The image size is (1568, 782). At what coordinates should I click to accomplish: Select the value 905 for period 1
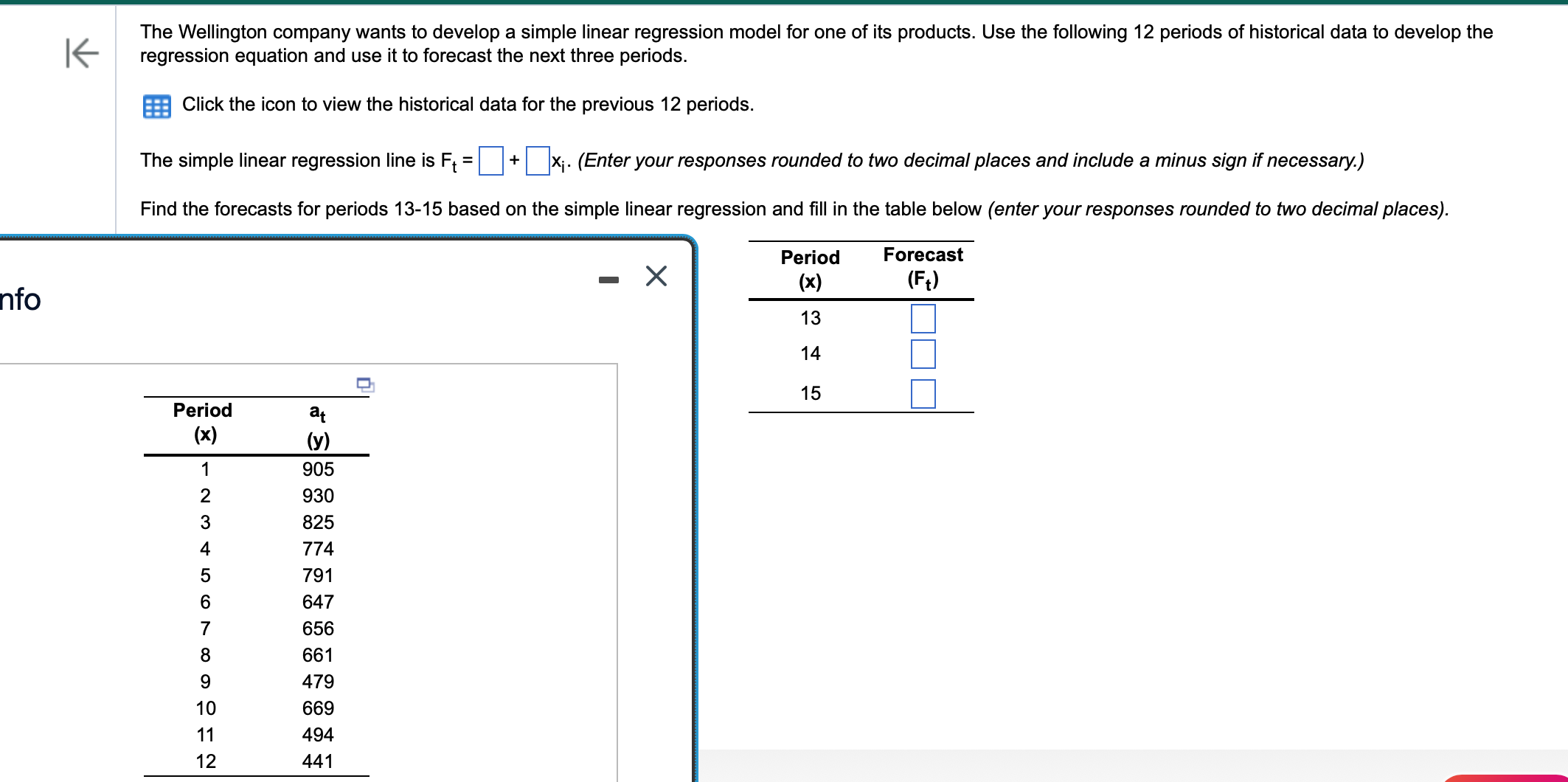point(319,468)
